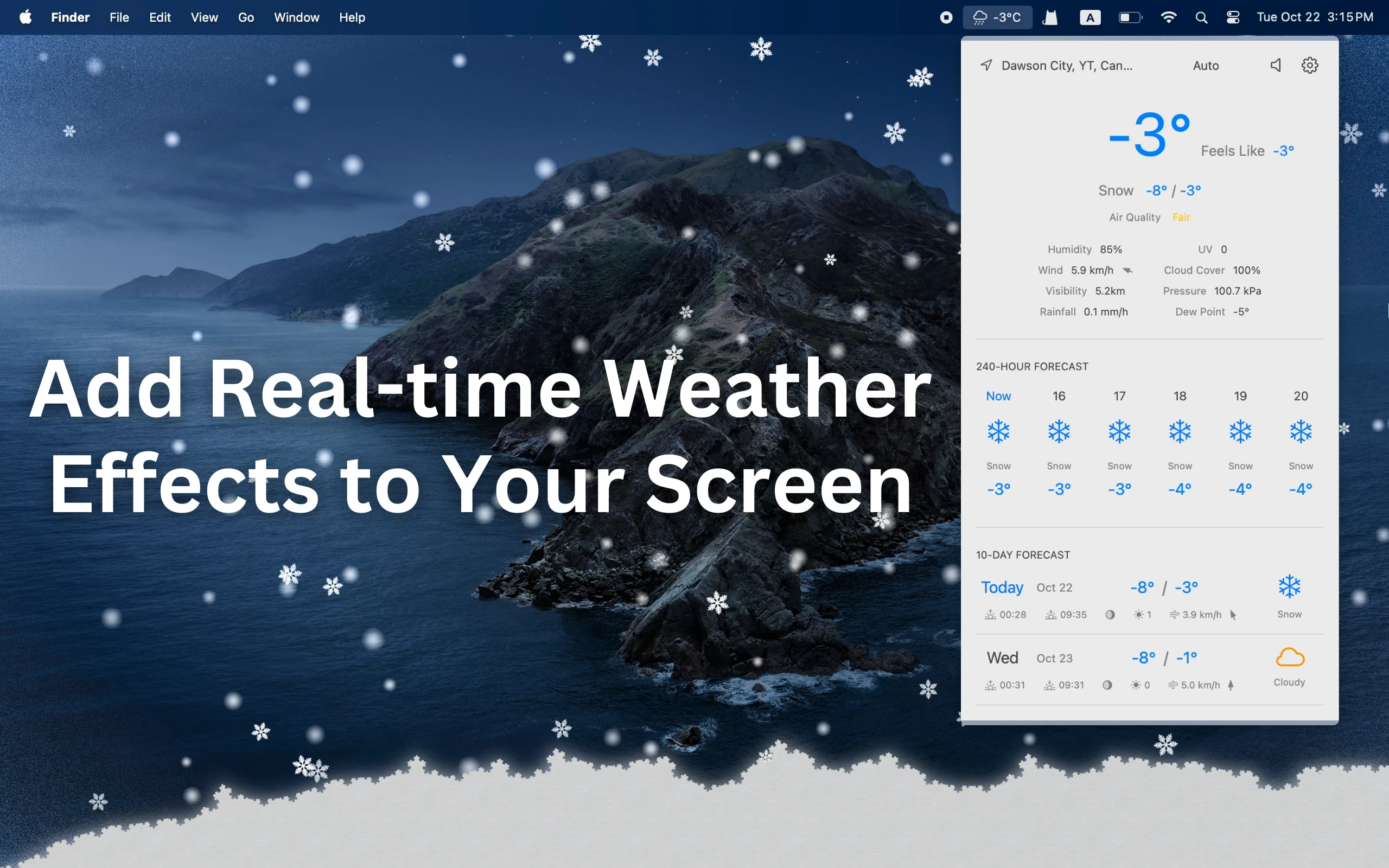Click the date and time in menu bar
This screenshot has width=1389, height=868.
click(x=1314, y=17)
